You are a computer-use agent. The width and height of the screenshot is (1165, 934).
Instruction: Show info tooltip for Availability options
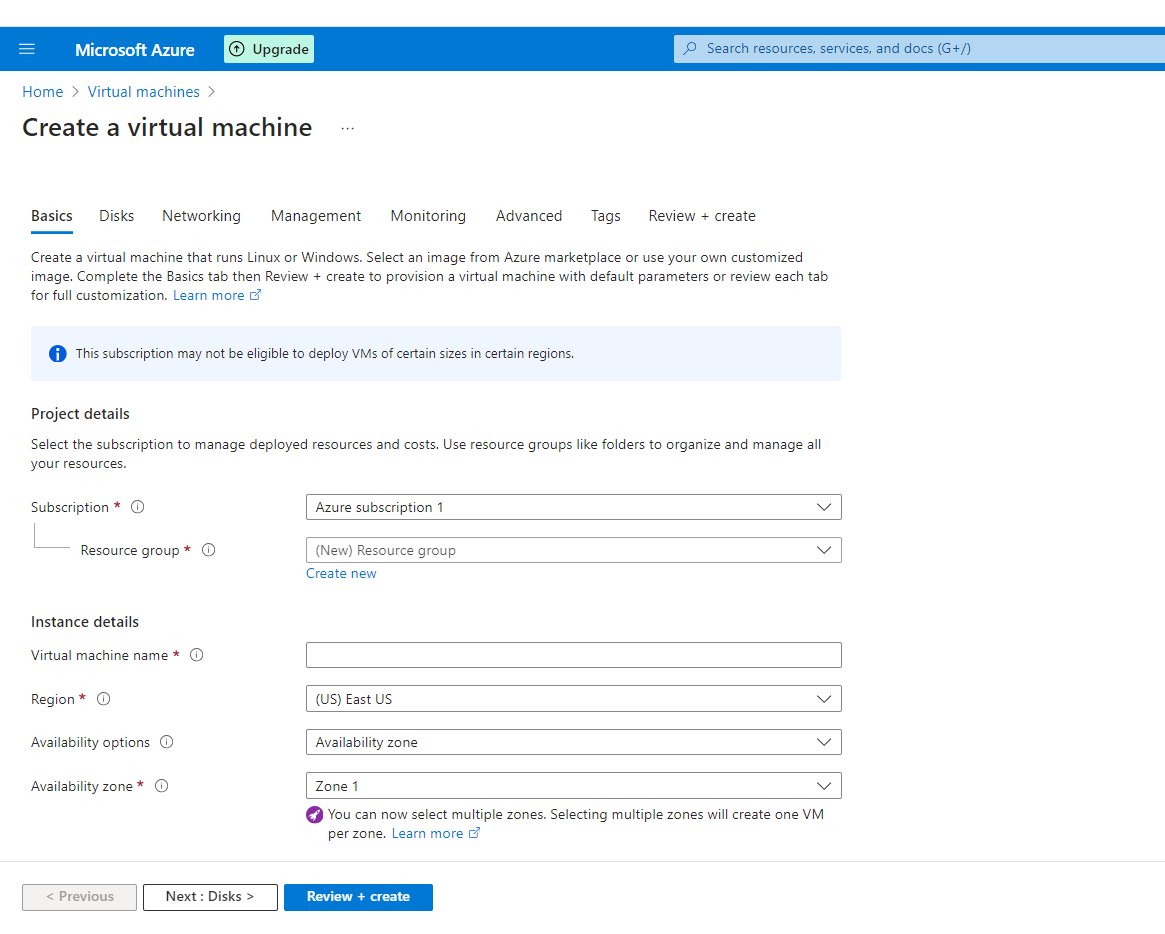[166, 742]
